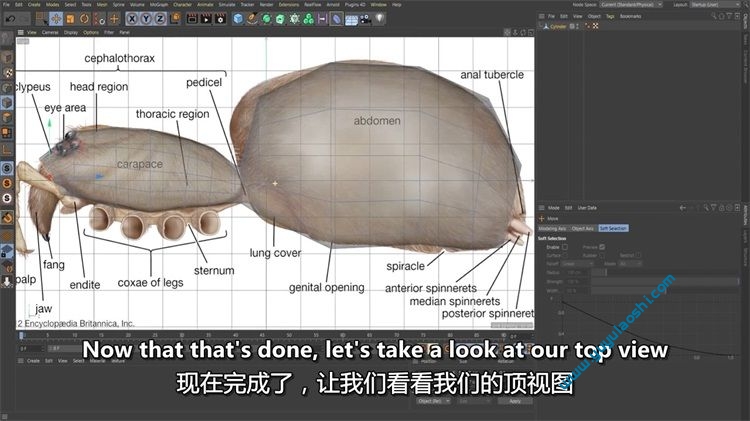The image size is (750, 421).
Task: Click the green Subdivision Surface generator icon
Action: click(266, 19)
